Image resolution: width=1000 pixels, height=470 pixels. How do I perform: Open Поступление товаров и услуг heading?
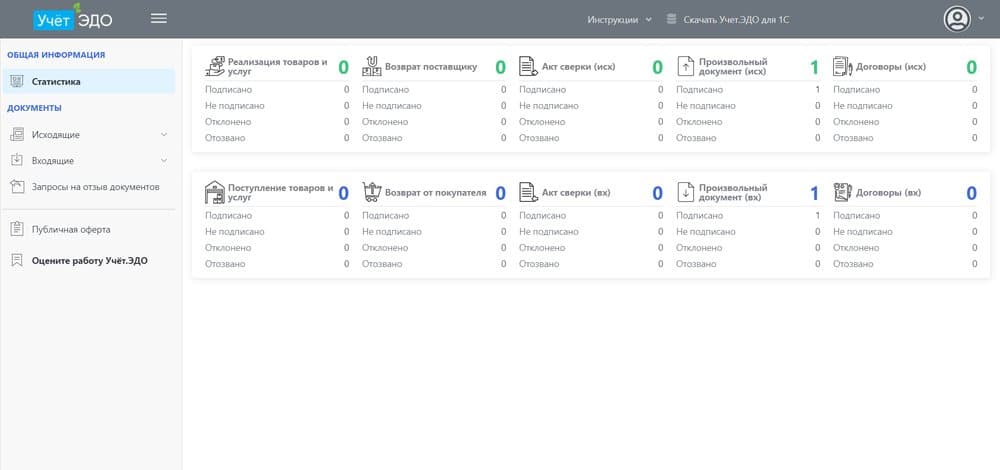(281, 193)
